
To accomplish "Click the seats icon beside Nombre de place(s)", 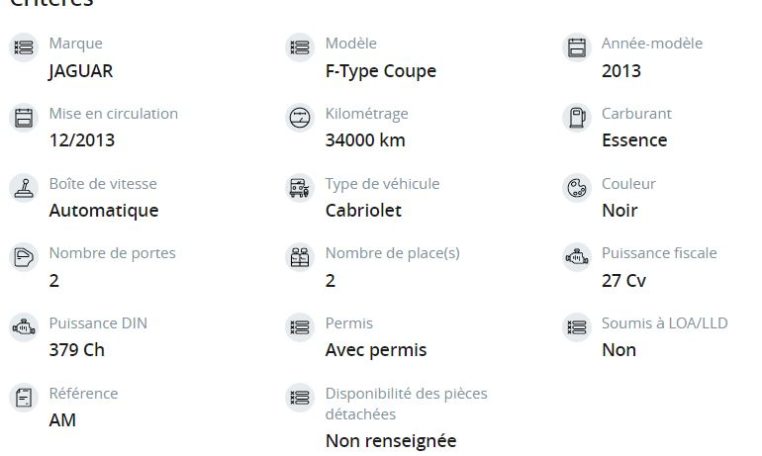I will pos(300,257).
